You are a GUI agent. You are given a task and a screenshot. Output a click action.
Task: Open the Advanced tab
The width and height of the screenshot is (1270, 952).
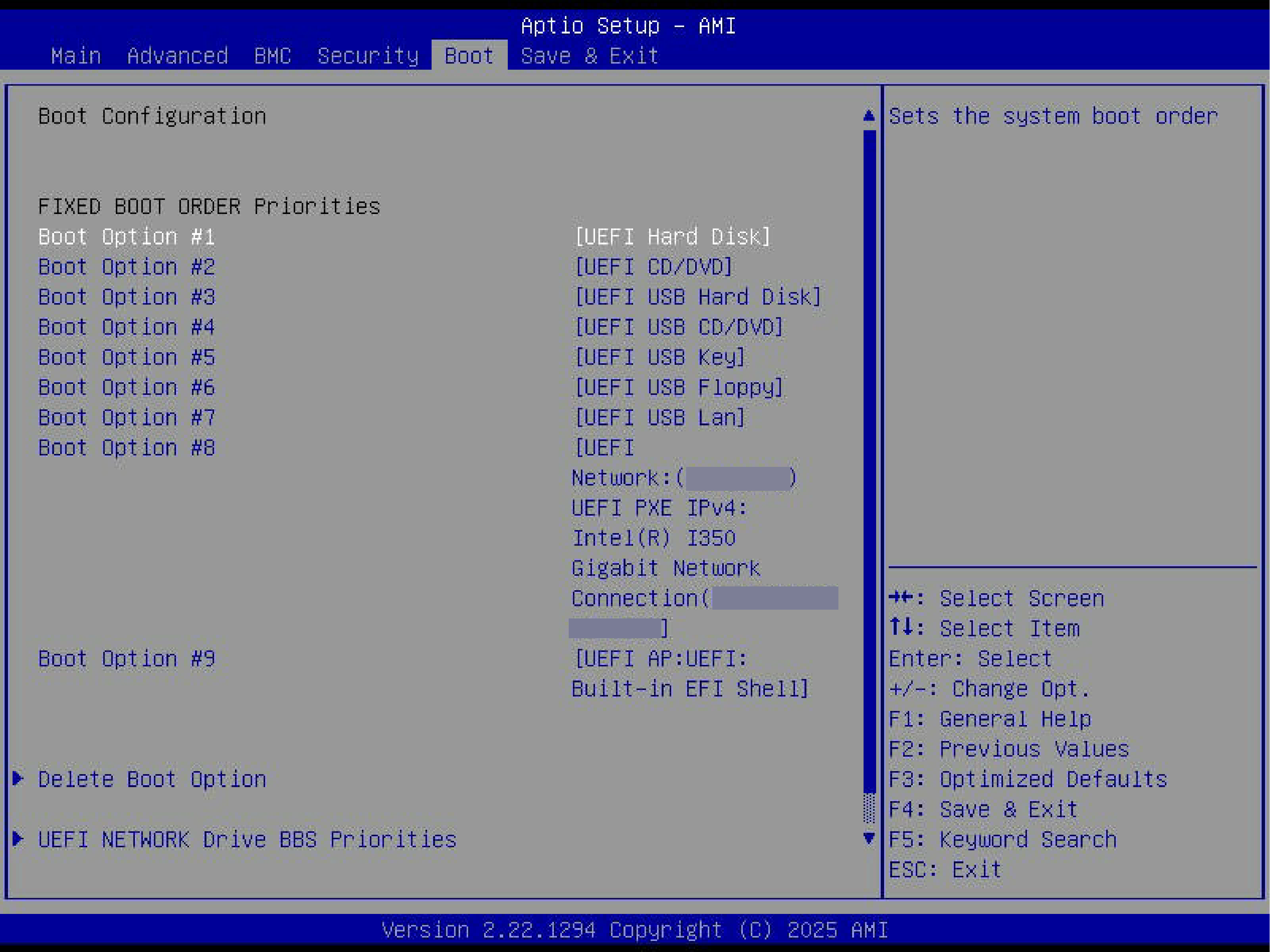tap(178, 56)
